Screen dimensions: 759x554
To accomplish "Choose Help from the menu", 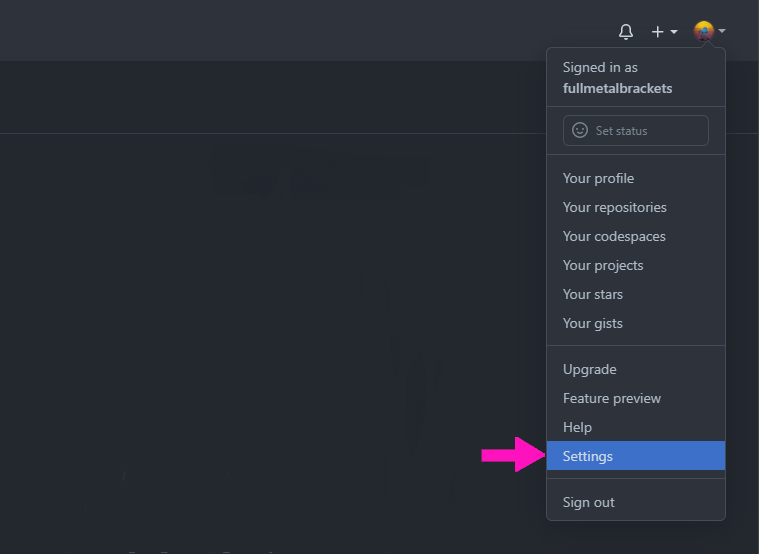I will point(636,427).
